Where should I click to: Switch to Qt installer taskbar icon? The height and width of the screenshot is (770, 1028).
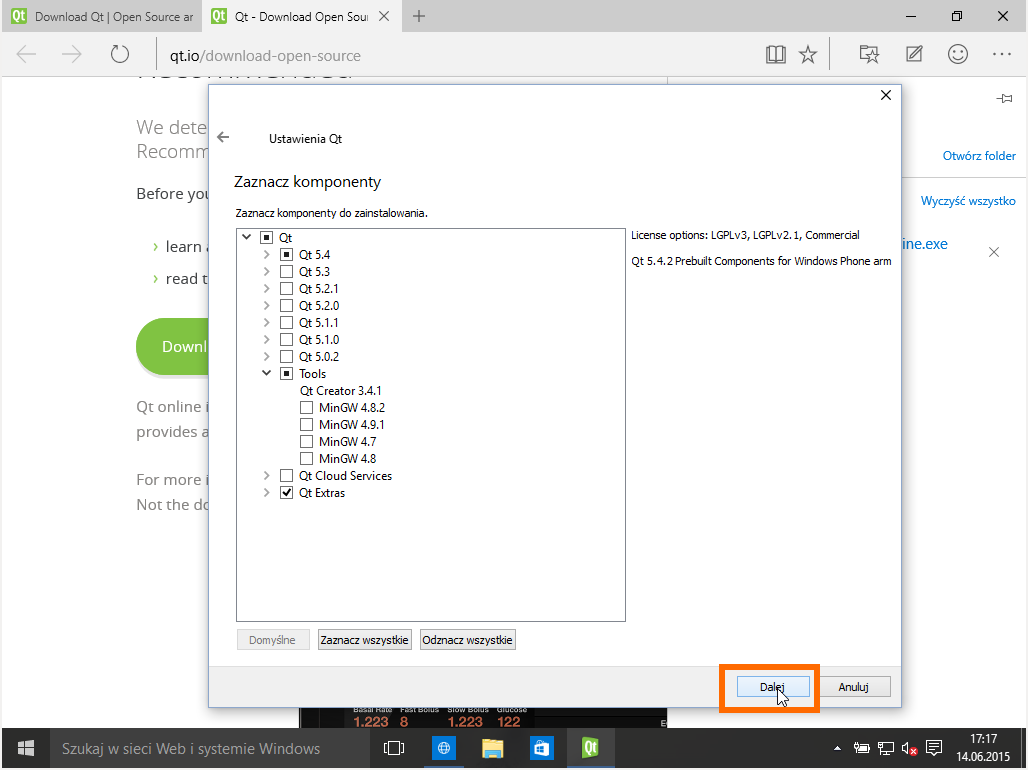click(591, 748)
